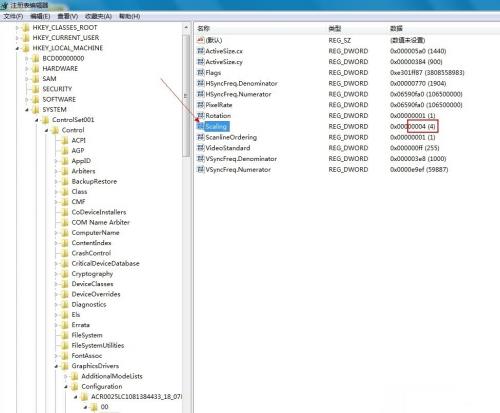Open the 收藏夹(A) menu
The width and height of the screenshot is (500, 413).
click(x=98, y=16)
